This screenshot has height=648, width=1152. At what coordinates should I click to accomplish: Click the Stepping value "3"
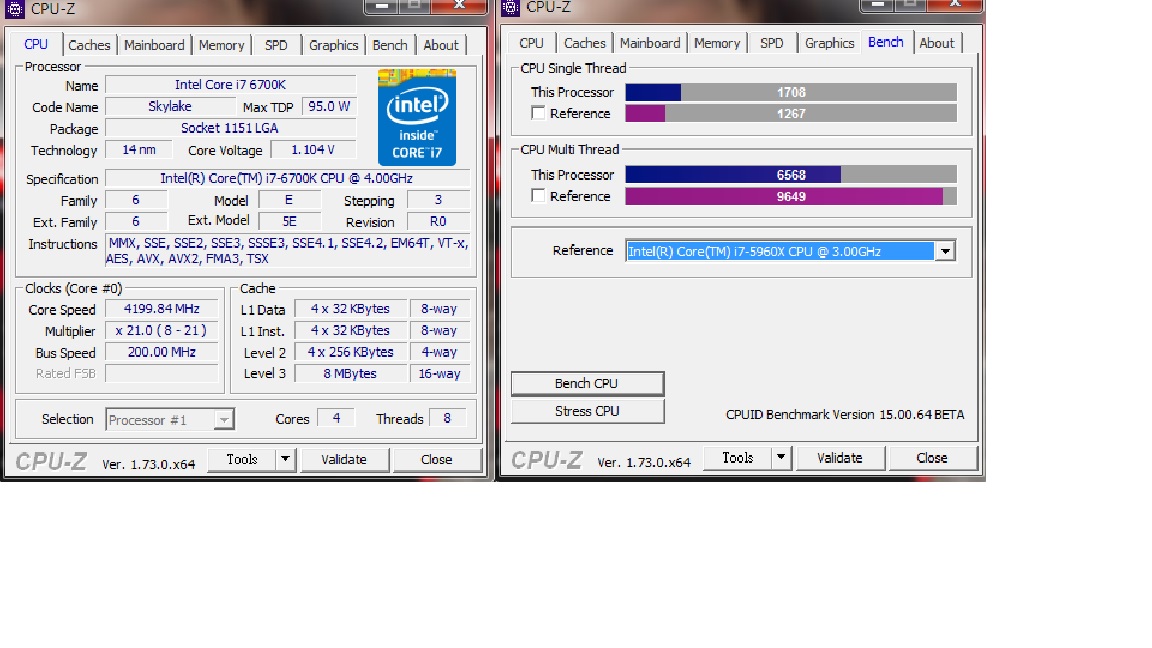[439, 200]
